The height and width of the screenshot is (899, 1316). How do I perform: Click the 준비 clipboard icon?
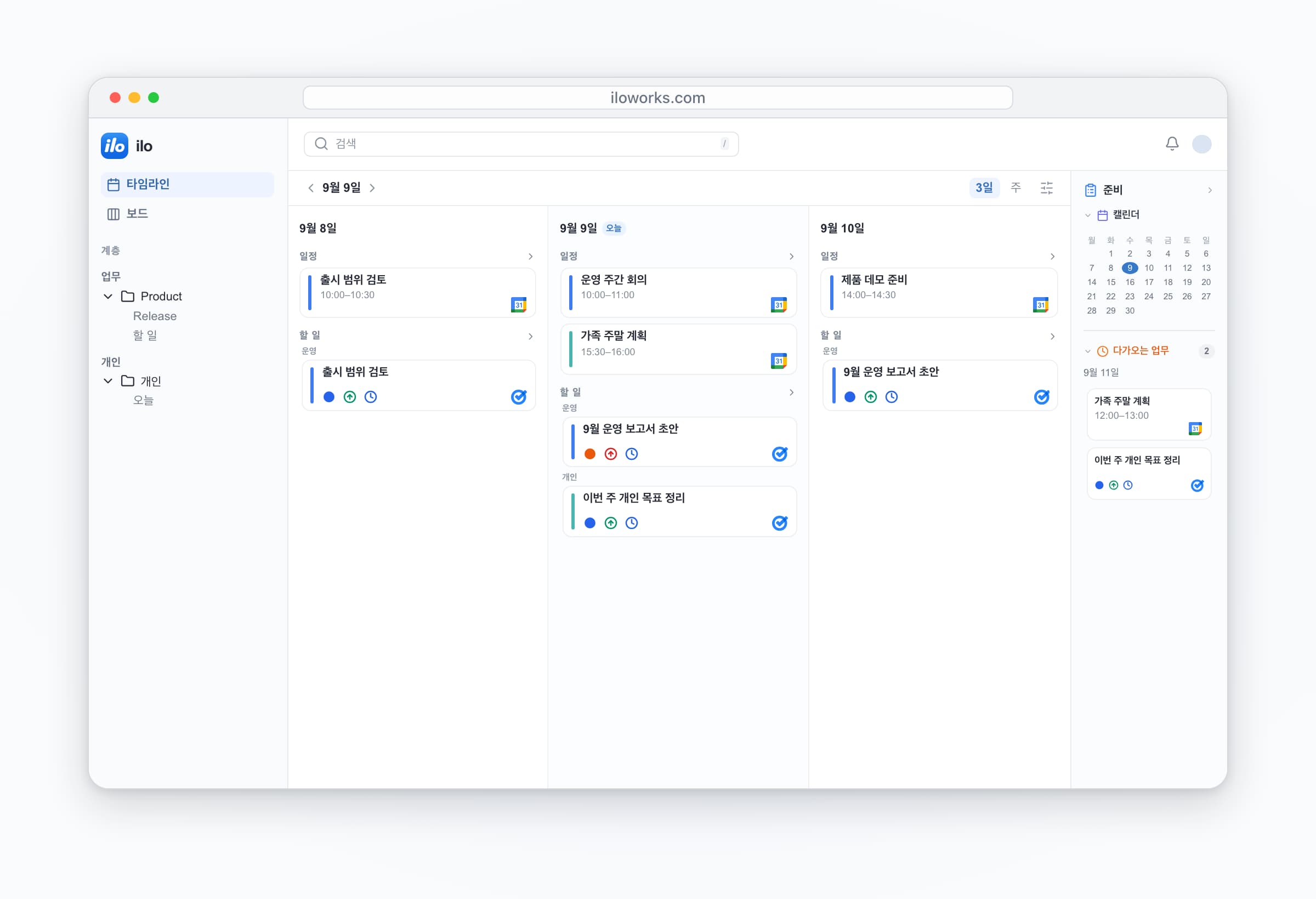tap(1091, 190)
